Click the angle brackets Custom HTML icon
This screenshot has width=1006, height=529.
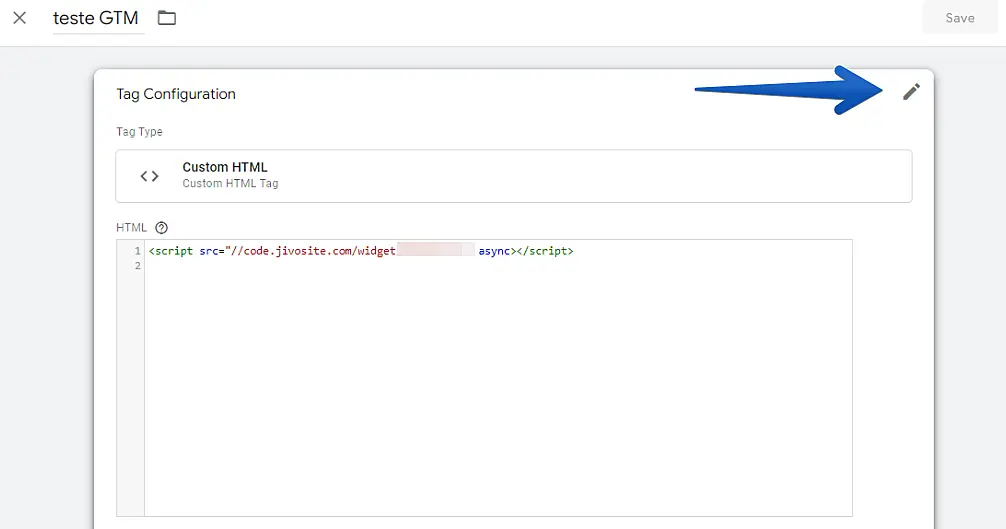pyautogui.click(x=149, y=176)
